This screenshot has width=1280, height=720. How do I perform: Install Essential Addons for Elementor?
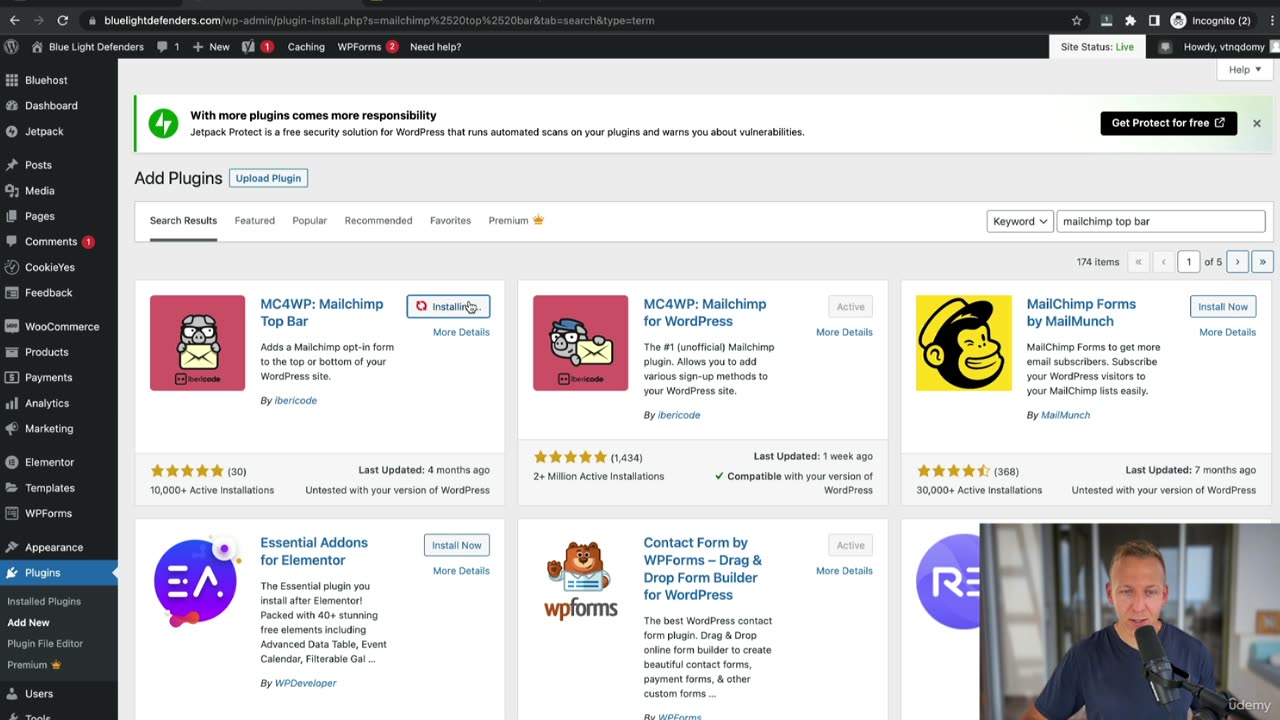[456, 545]
